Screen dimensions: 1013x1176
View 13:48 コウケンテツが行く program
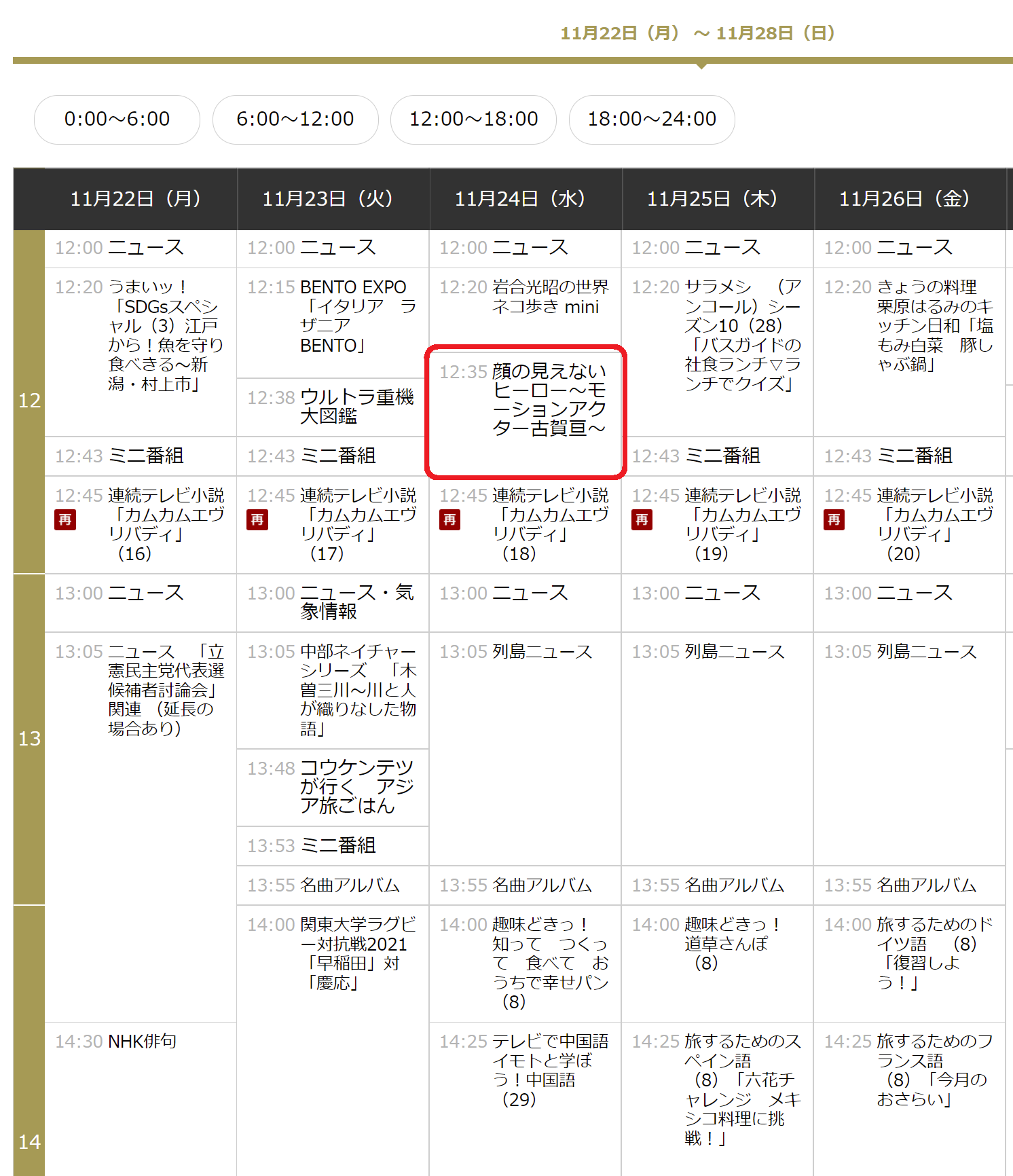click(356, 786)
